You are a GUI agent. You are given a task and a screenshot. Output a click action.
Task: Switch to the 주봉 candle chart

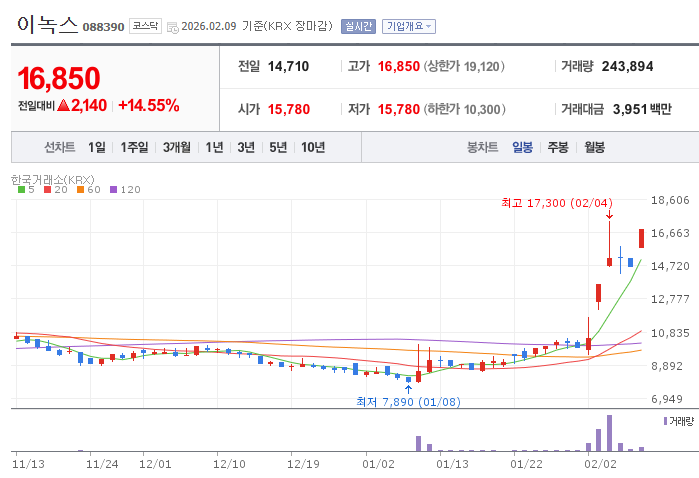[x=558, y=147]
